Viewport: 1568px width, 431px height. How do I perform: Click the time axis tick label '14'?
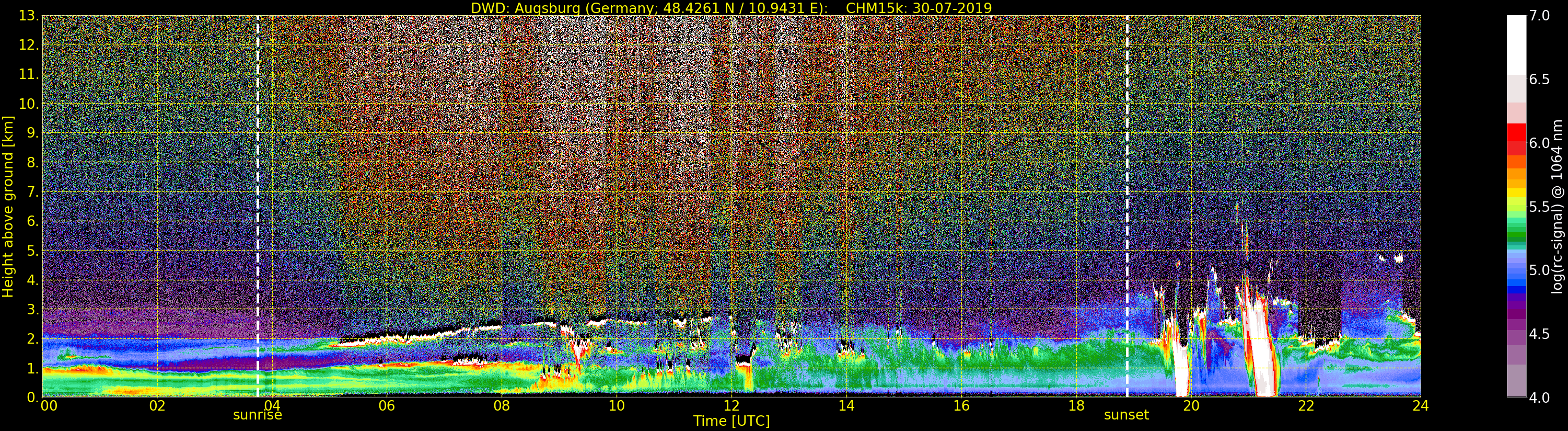click(846, 405)
